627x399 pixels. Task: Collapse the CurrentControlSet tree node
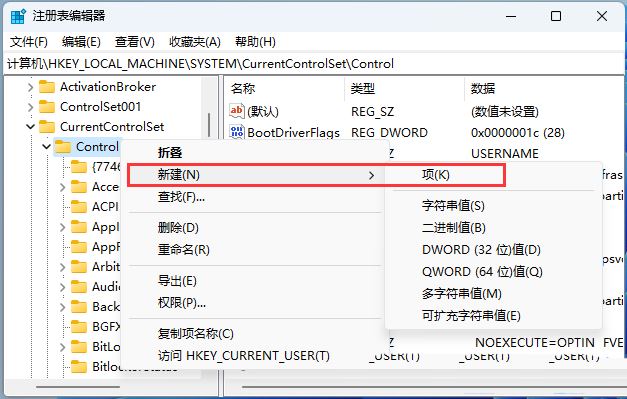[30, 127]
